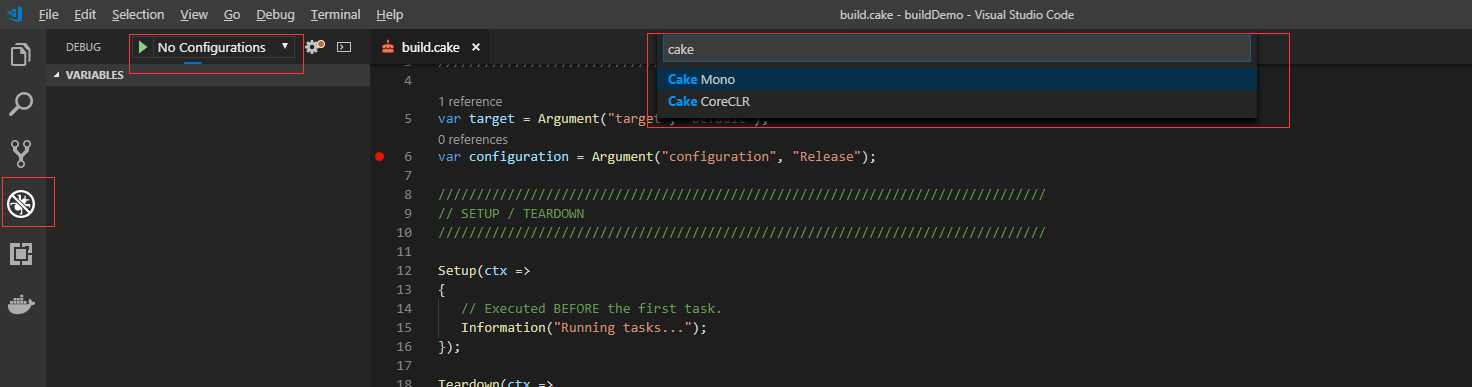Click the quick pick input containing cake
1472x387 pixels.
coord(957,49)
